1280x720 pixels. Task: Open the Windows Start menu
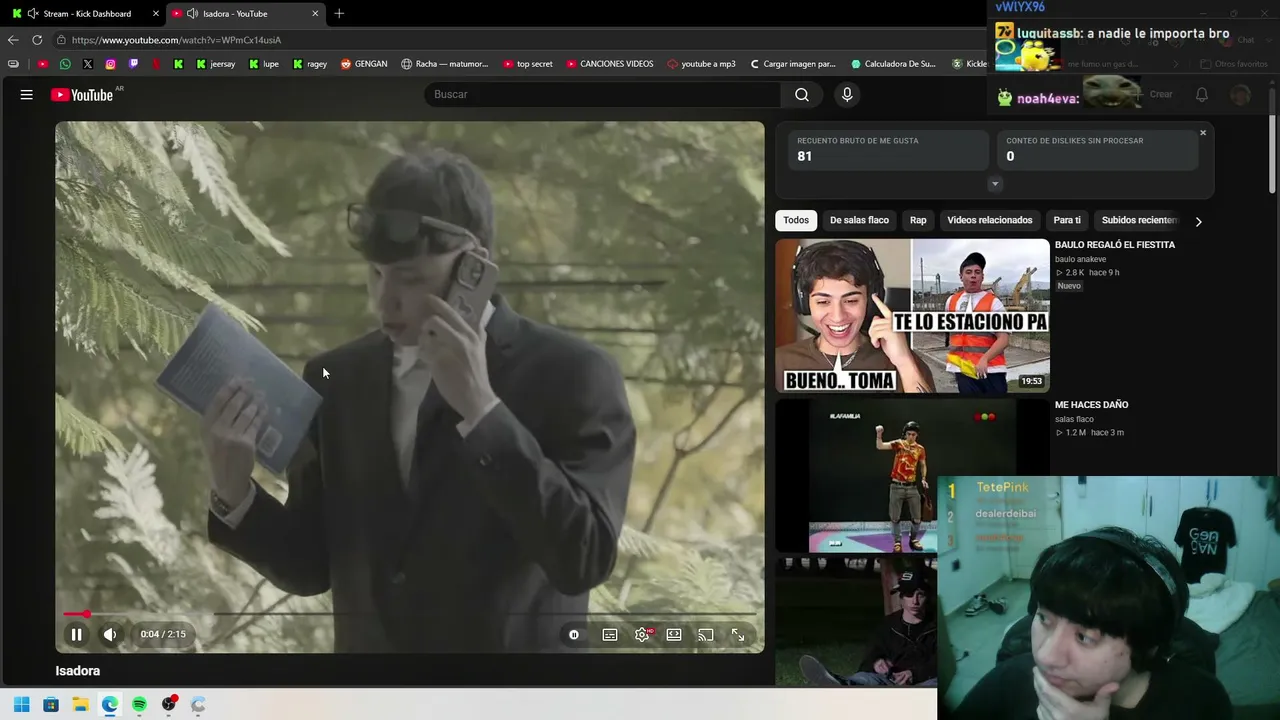(x=21, y=705)
